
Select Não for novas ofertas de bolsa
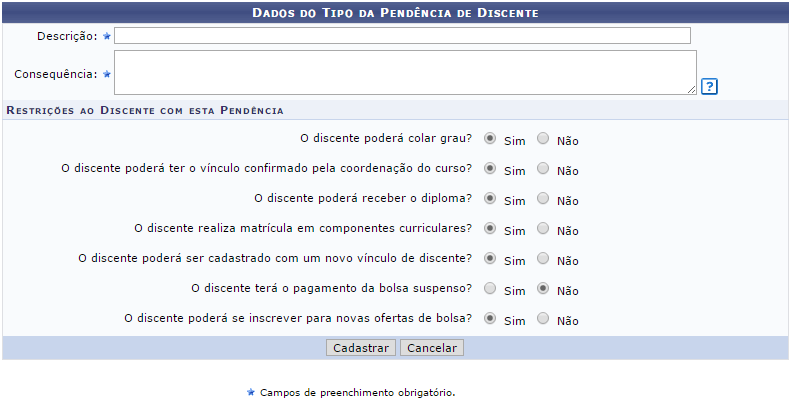[x=543, y=319]
